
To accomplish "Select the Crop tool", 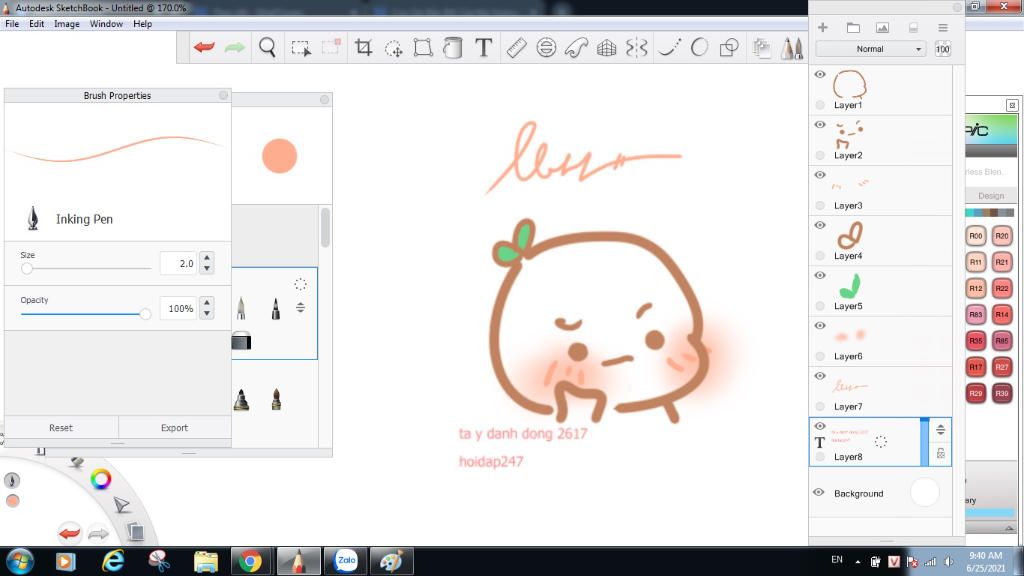I will pos(363,48).
